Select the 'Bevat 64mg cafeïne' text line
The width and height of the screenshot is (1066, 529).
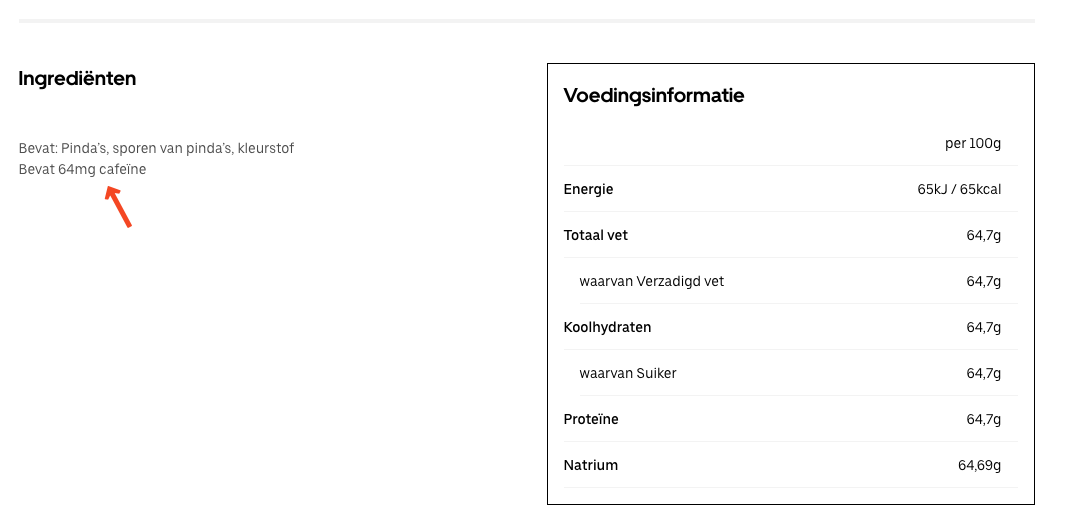point(82,169)
